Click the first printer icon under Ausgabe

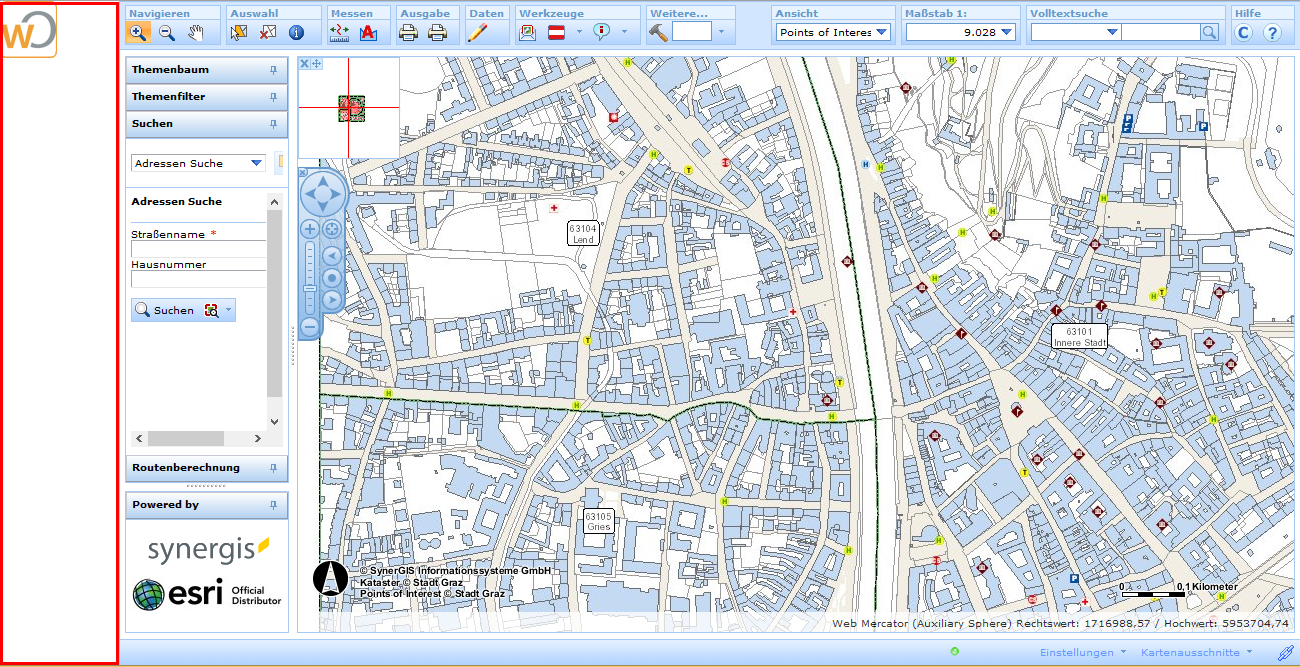(408, 32)
